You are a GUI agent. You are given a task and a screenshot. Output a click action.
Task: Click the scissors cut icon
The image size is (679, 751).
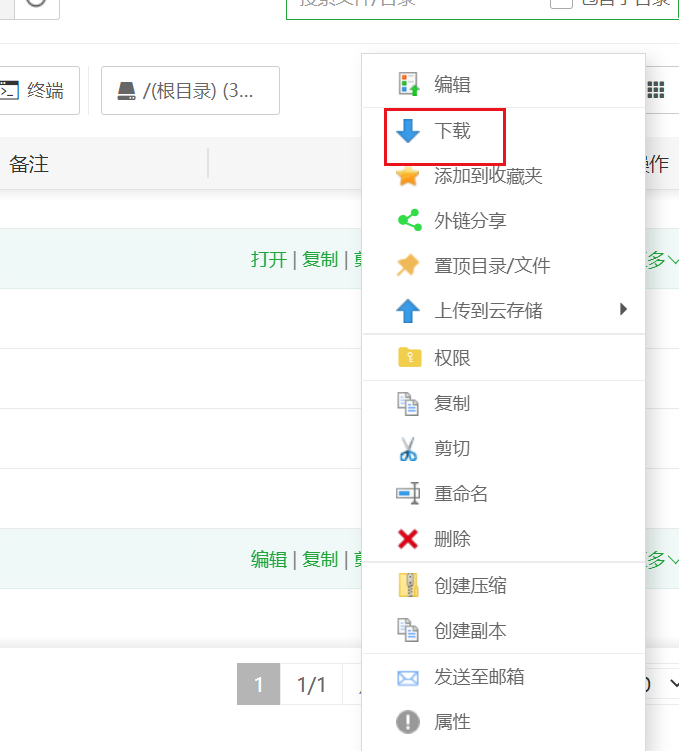click(408, 449)
